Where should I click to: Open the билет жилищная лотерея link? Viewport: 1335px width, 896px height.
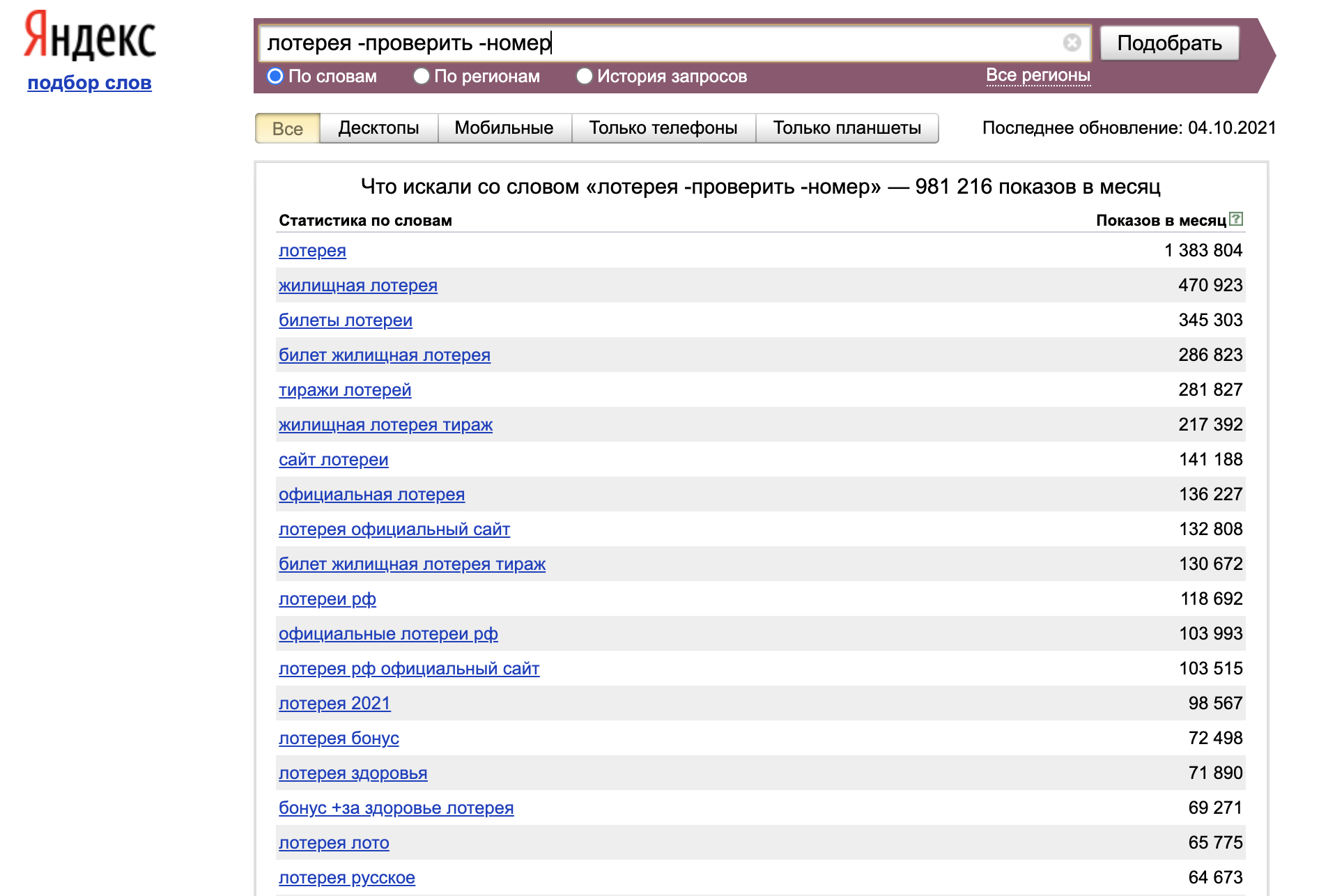(385, 355)
